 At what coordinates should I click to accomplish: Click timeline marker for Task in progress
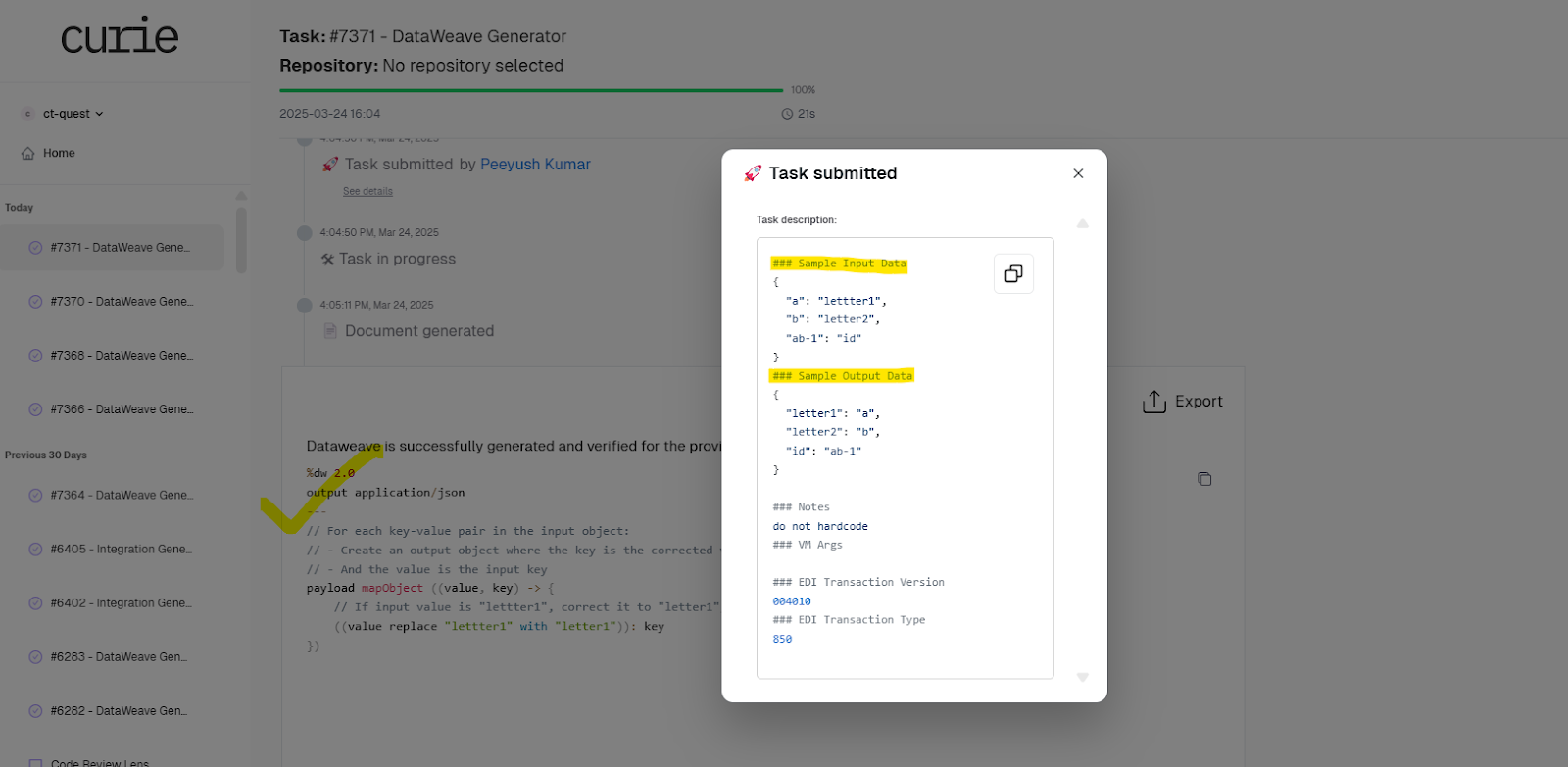[304, 233]
